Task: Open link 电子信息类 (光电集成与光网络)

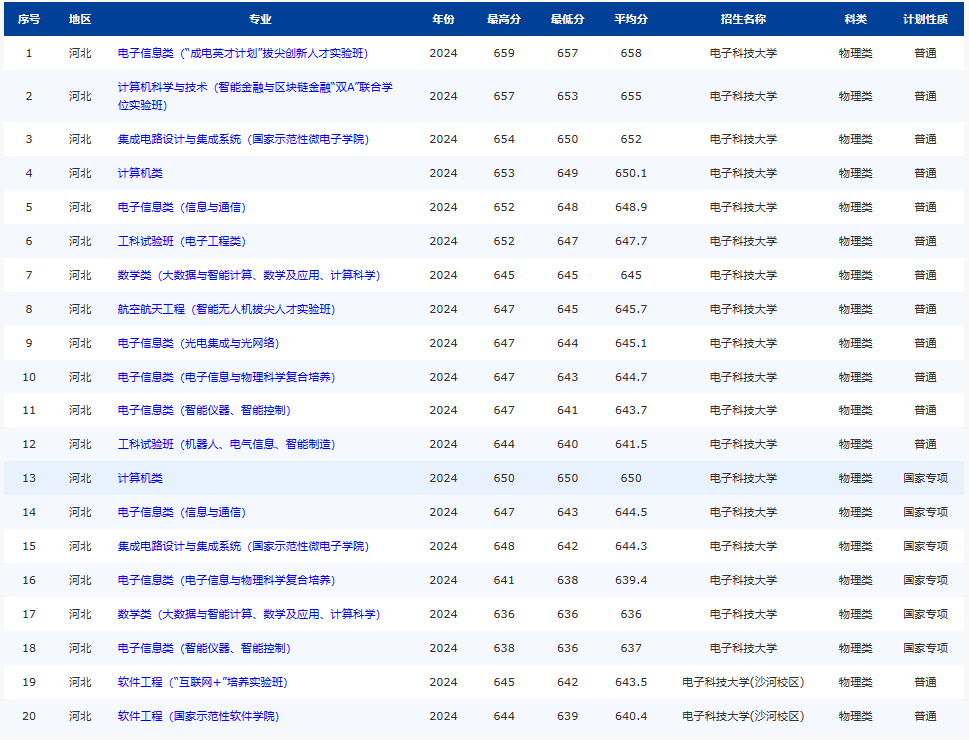Action: click(x=198, y=343)
